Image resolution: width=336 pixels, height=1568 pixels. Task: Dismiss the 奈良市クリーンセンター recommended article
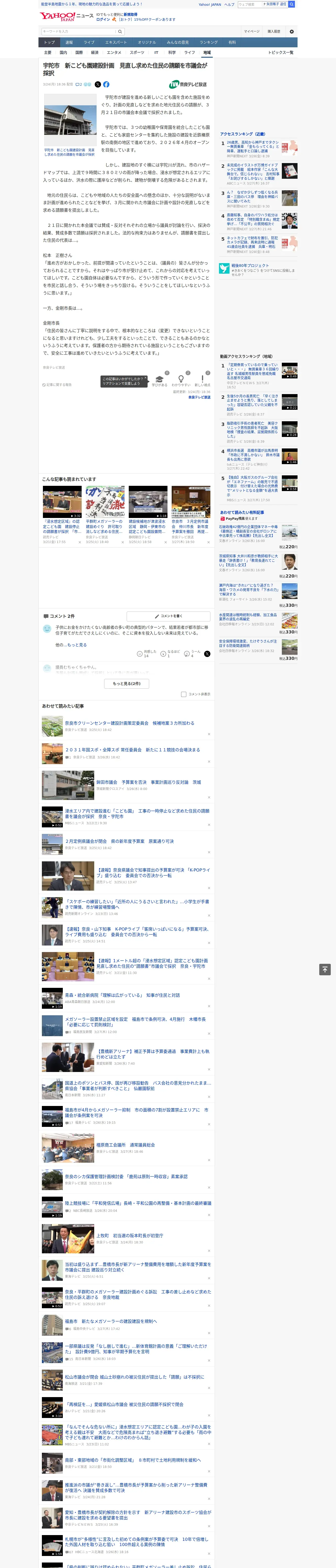(209, 734)
